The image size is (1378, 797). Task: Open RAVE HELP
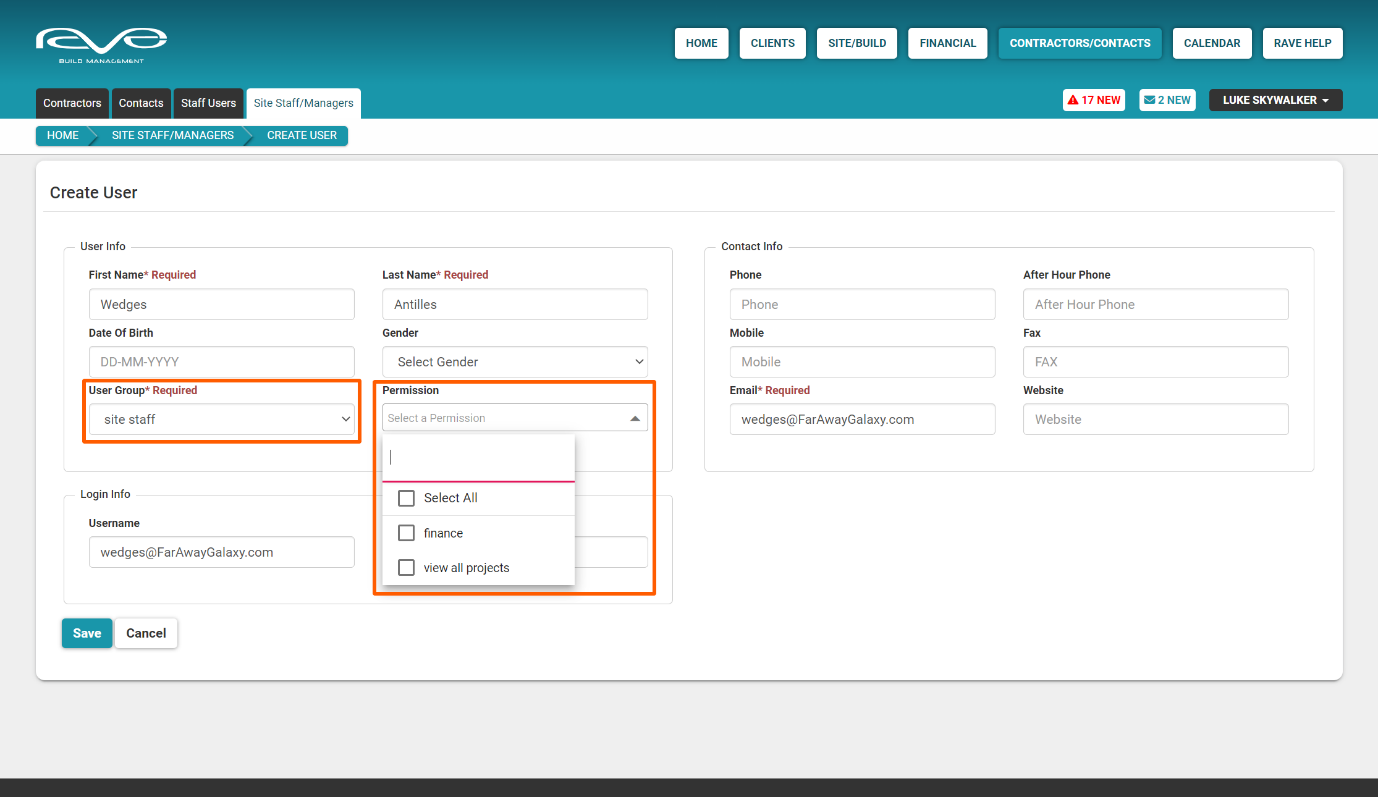1302,43
